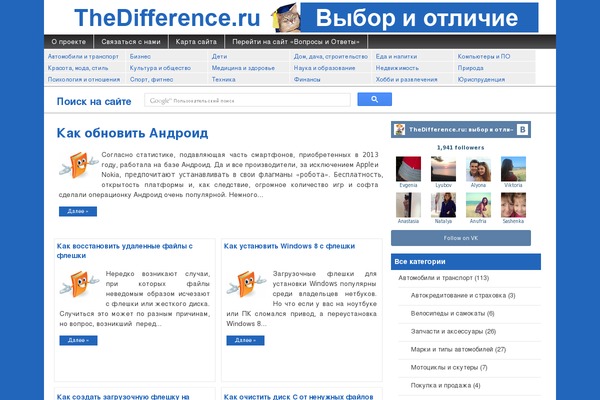This screenshot has width=600, height=400.
Task: Select the Юриспруденция category
Action: [x=481, y=79]
